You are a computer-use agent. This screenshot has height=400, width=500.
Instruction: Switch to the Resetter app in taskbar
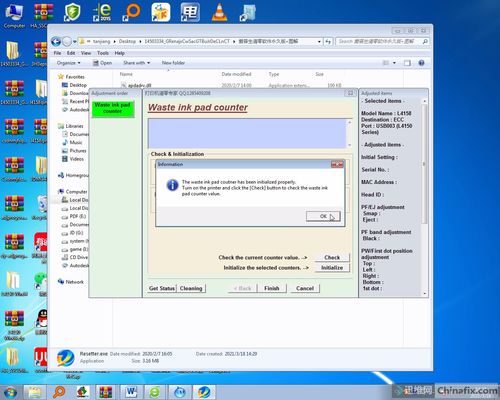(204, 392)
